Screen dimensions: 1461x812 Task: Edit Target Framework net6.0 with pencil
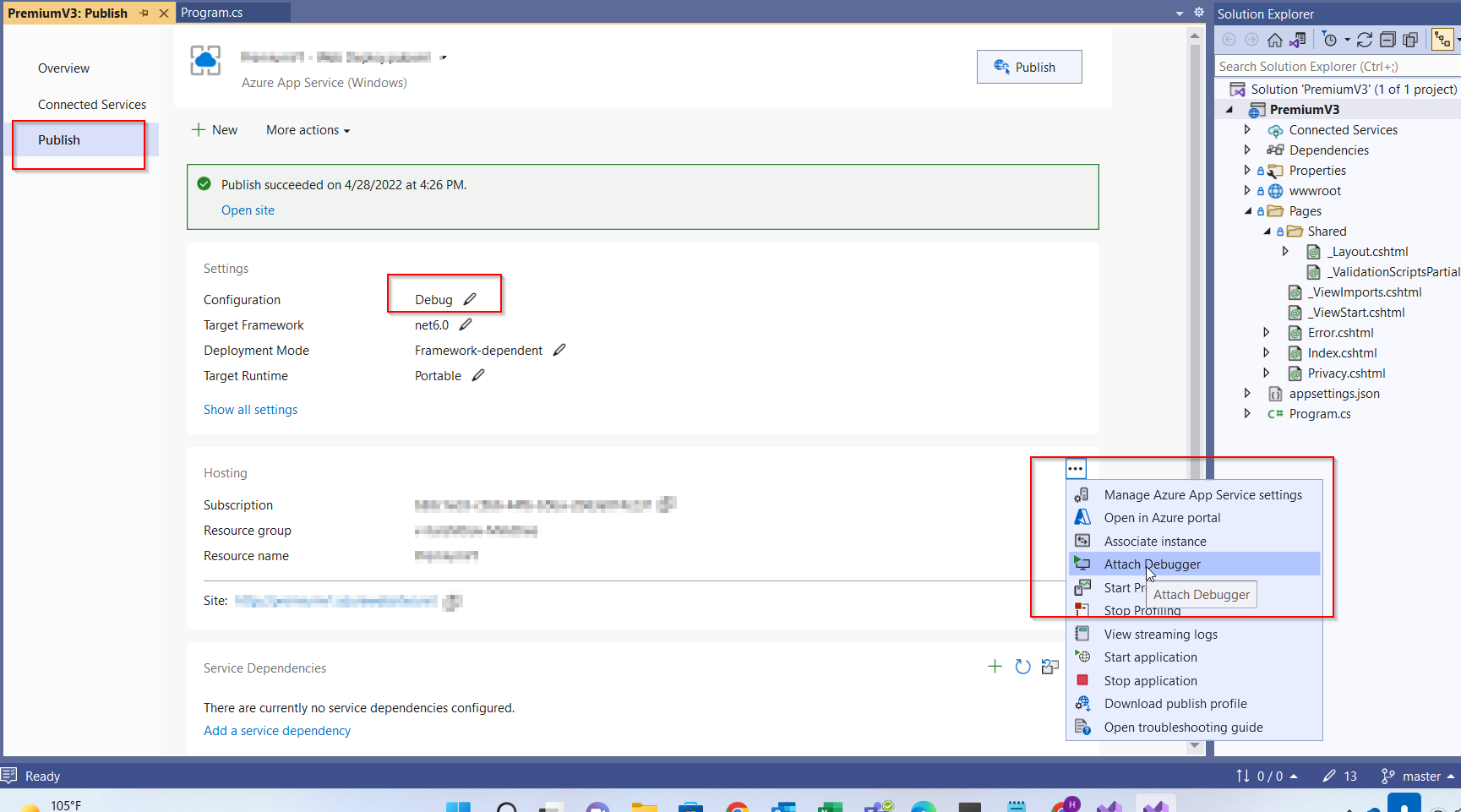[x=466, y=324]
